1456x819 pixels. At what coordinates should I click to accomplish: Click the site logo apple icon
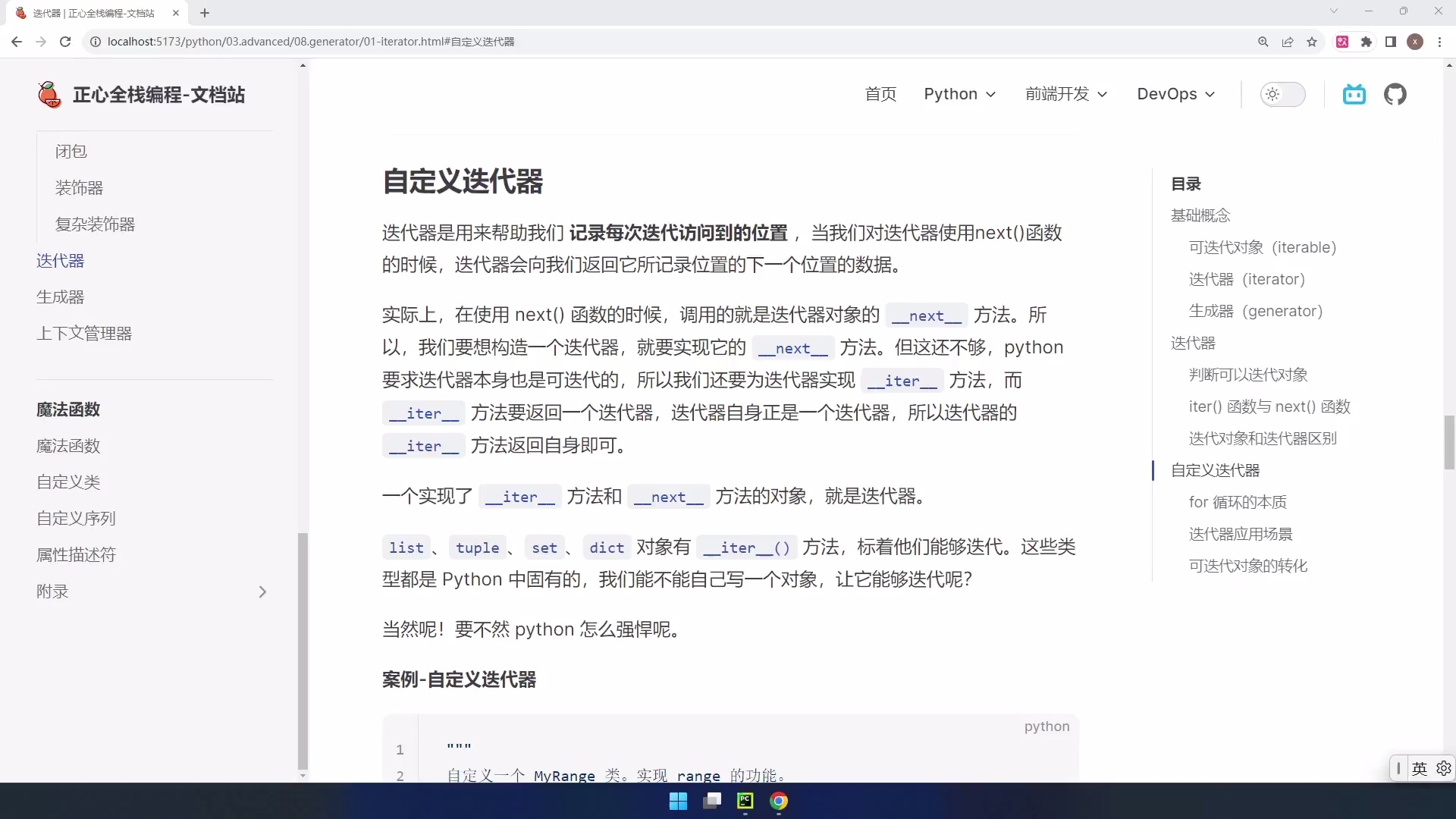(x=49, y=95)
